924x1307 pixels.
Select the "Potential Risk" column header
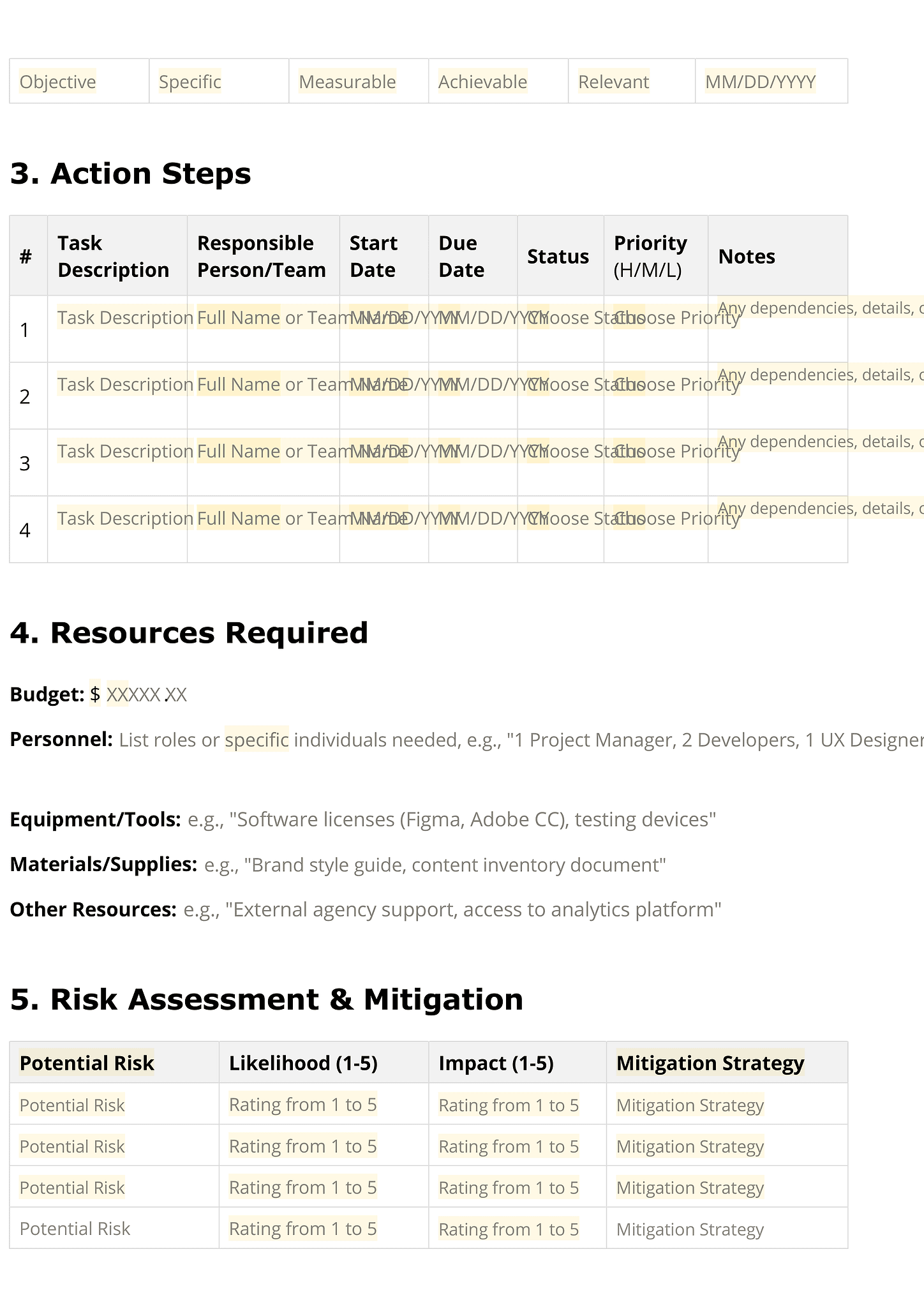click(87, 1063)
